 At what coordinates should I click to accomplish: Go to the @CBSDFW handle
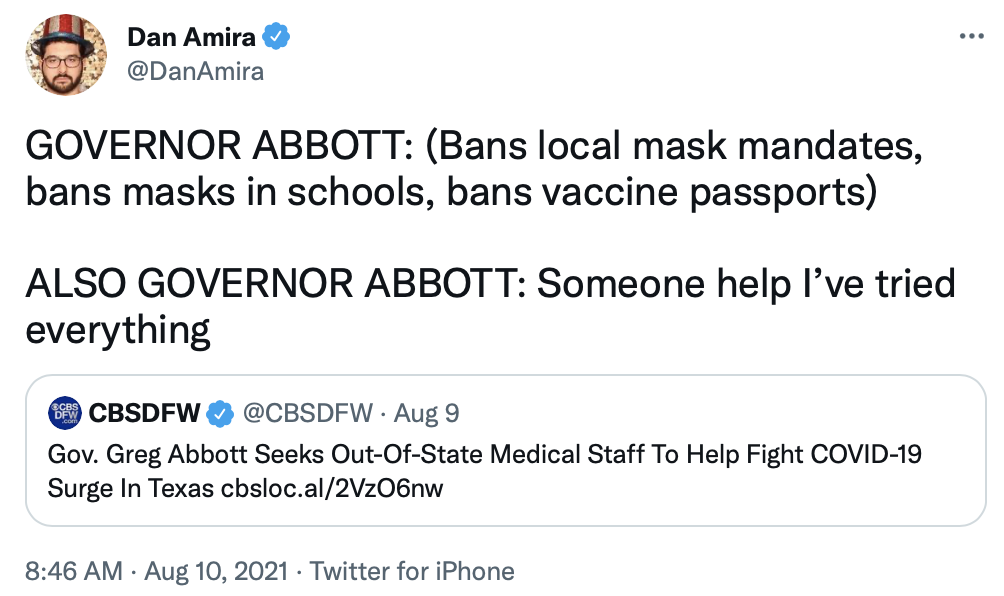pos(308,412)
